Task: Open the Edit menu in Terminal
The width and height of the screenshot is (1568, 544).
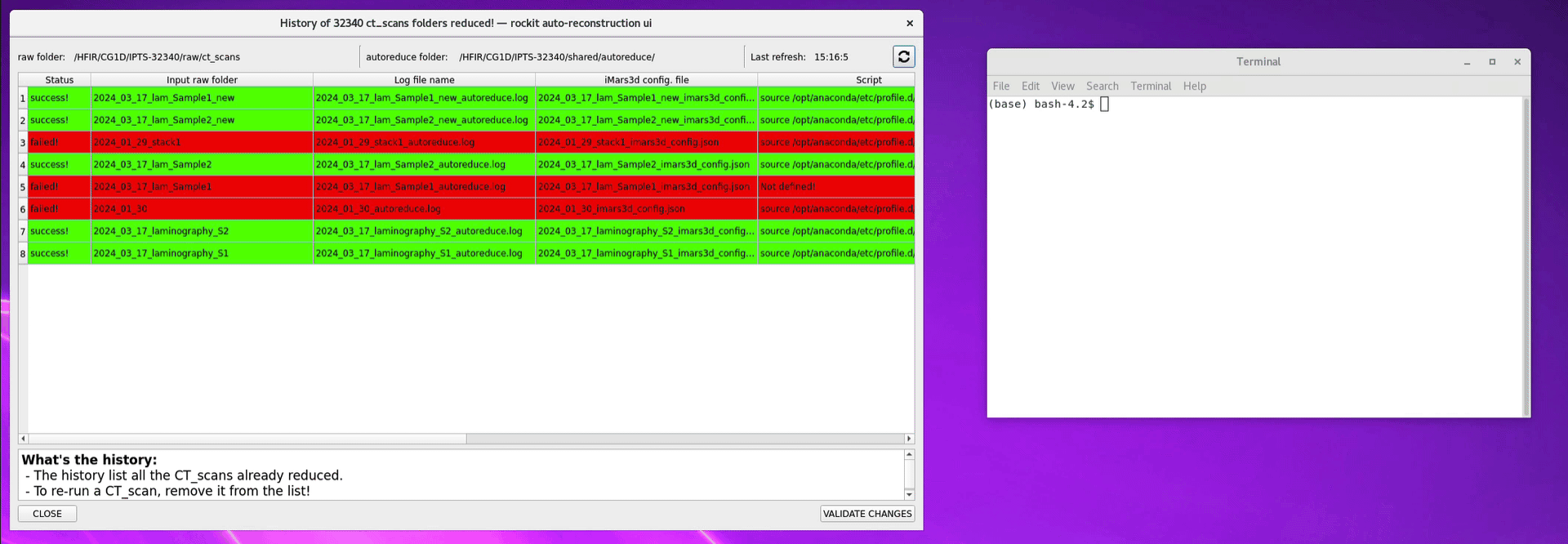Action: tap(1030, 86)
